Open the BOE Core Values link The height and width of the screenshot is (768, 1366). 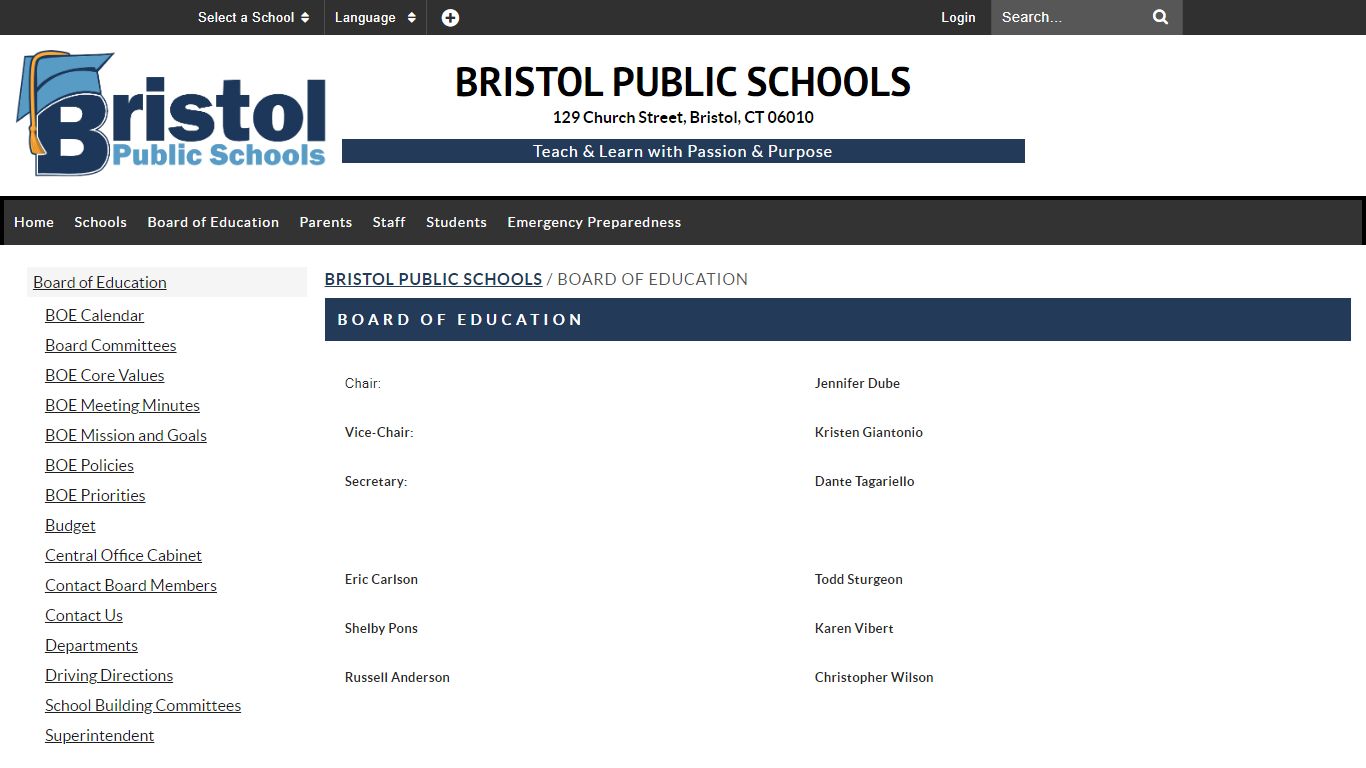click(x=104, y=375)
